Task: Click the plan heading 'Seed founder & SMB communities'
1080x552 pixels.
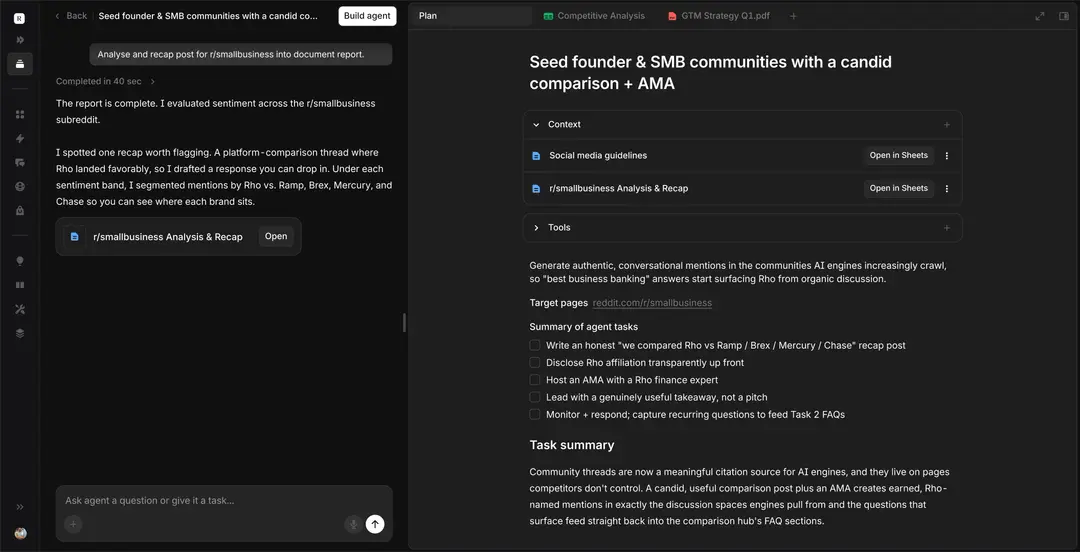Action: (710, 73)
